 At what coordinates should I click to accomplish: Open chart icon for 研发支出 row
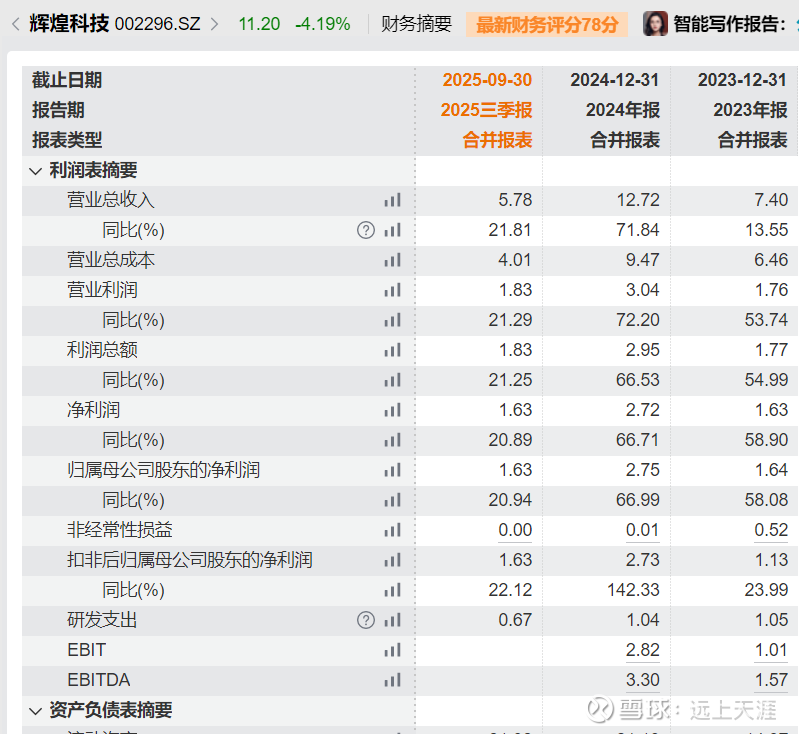tap(392, 620)
